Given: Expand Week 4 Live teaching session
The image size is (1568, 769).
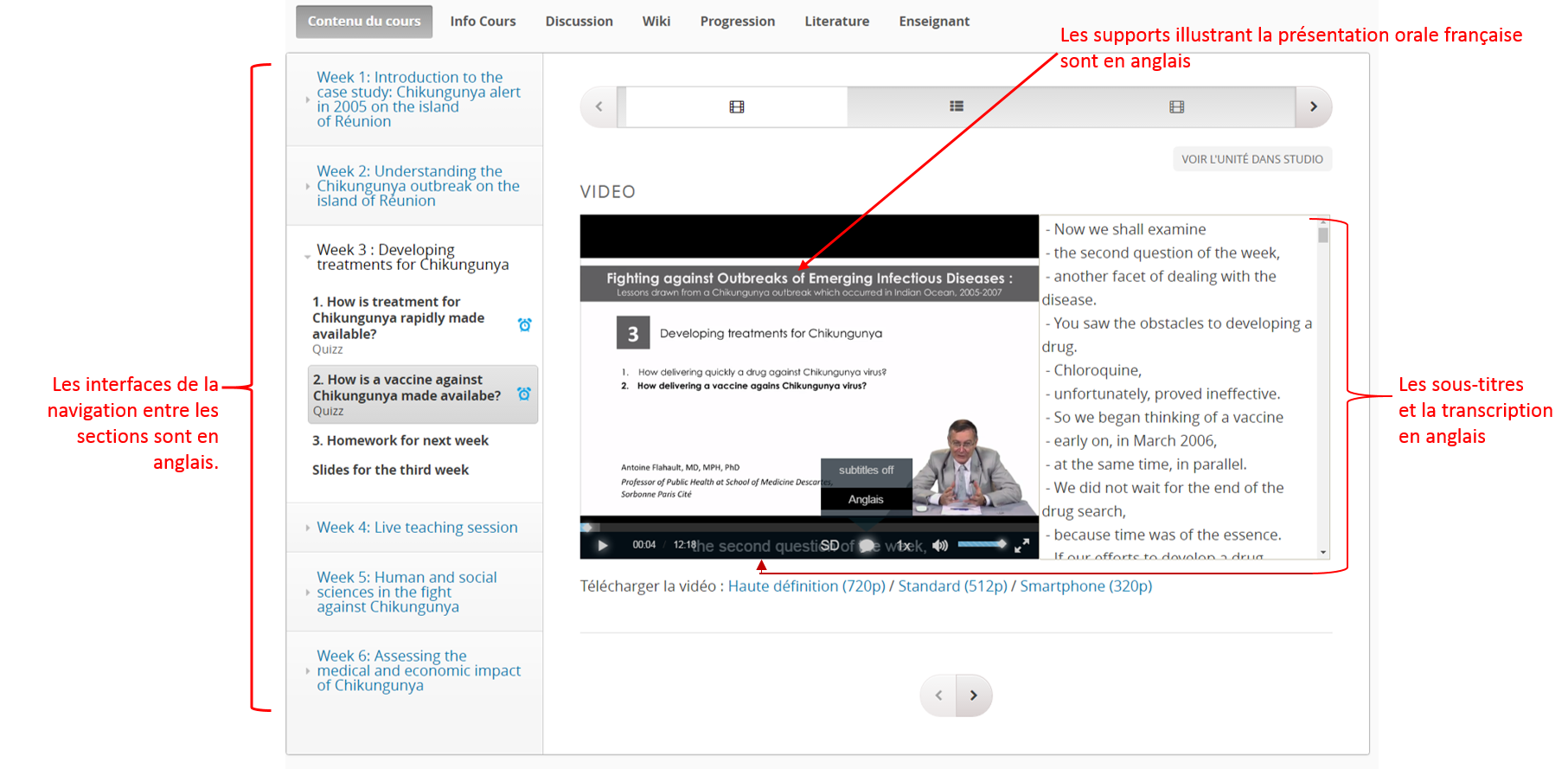Looking at the screenshot, I should tap(415, 528).
